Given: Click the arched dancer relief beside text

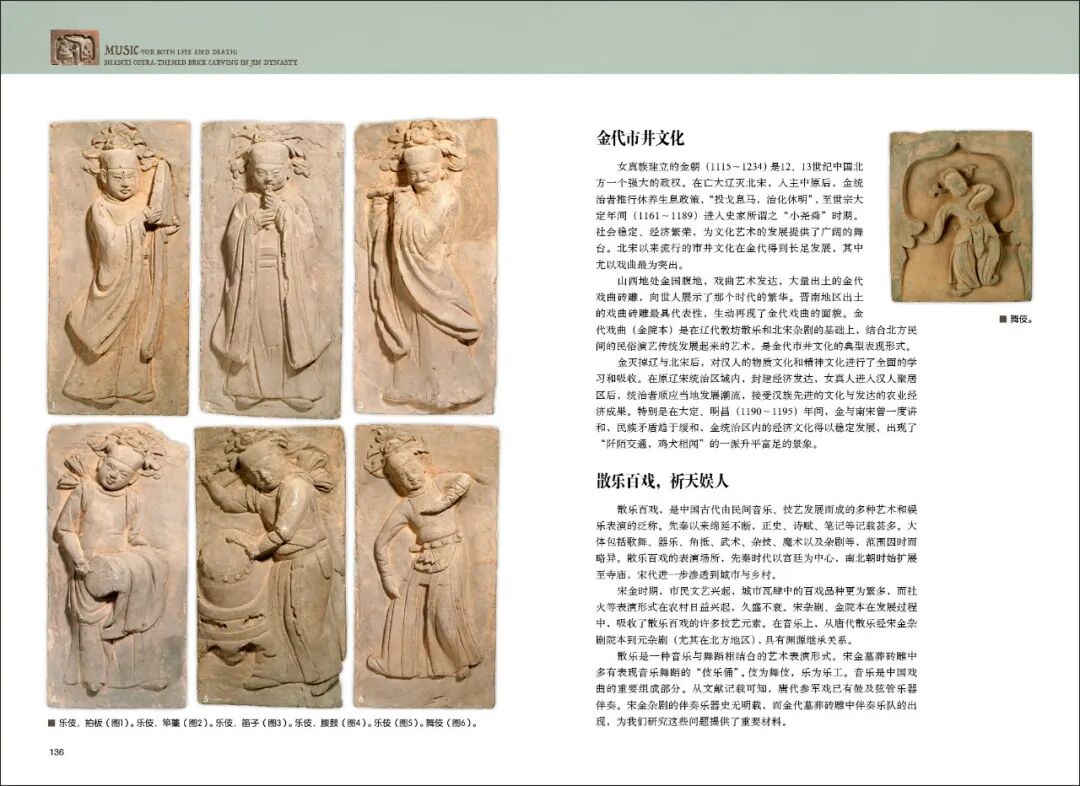Looking at the screenshot, I should tap(961, 216).
